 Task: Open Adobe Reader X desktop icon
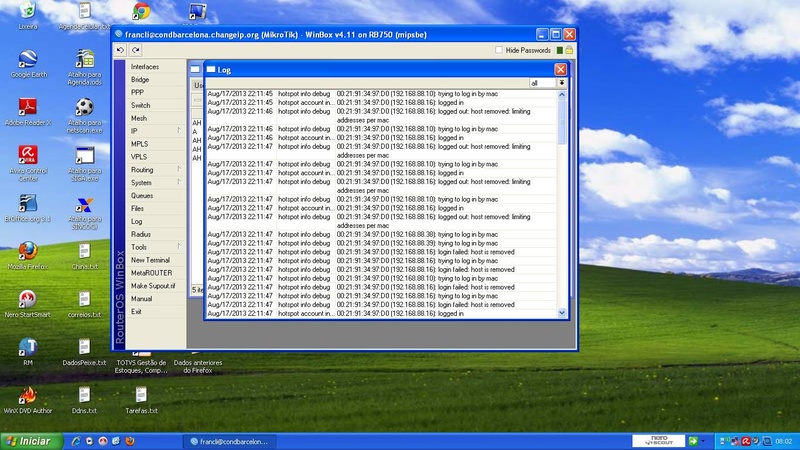28,112
